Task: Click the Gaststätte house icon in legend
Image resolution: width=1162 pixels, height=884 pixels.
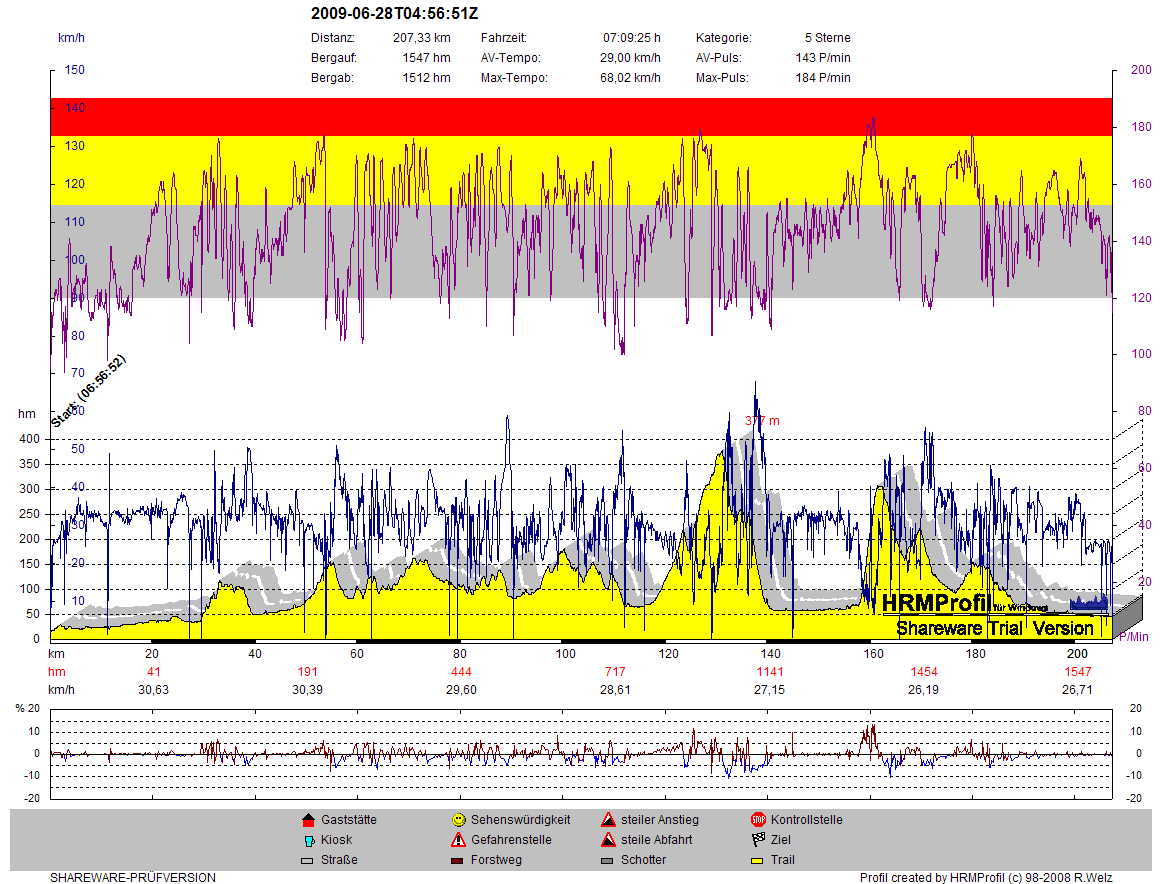Action: point(308,820)
